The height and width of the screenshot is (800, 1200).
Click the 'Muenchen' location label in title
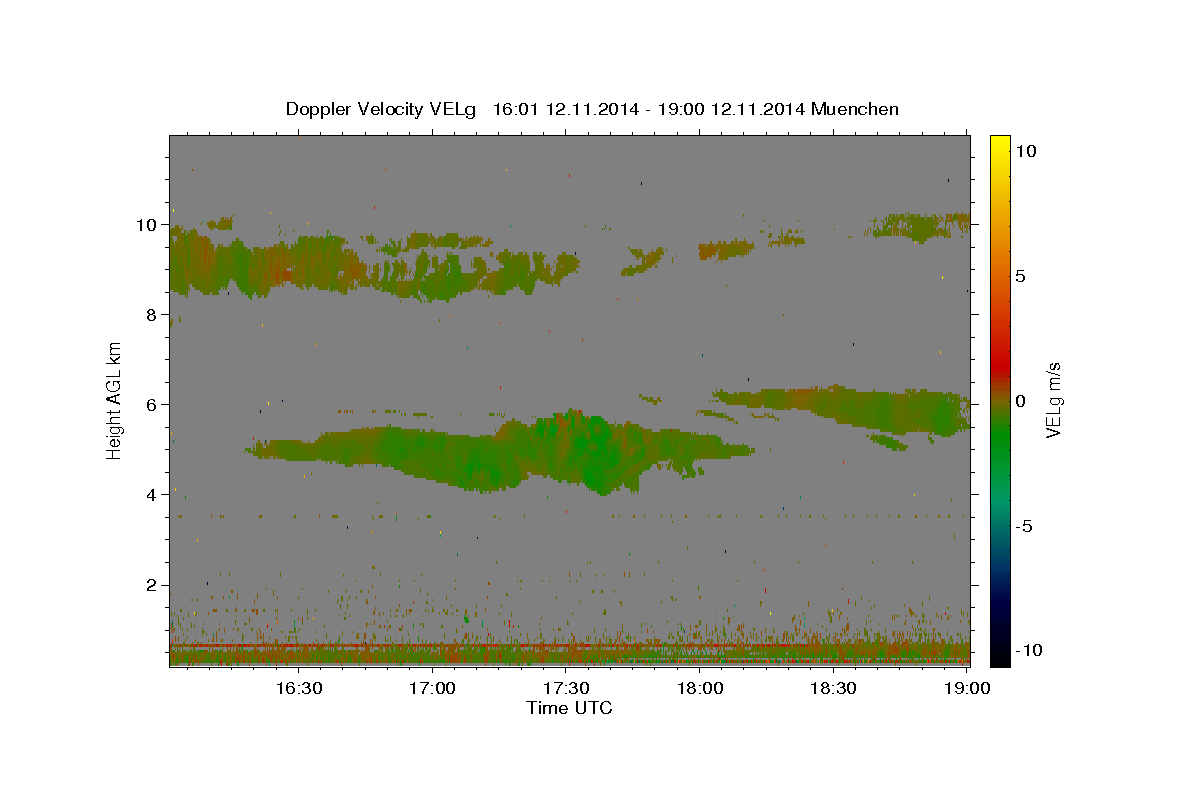point(855,109)
